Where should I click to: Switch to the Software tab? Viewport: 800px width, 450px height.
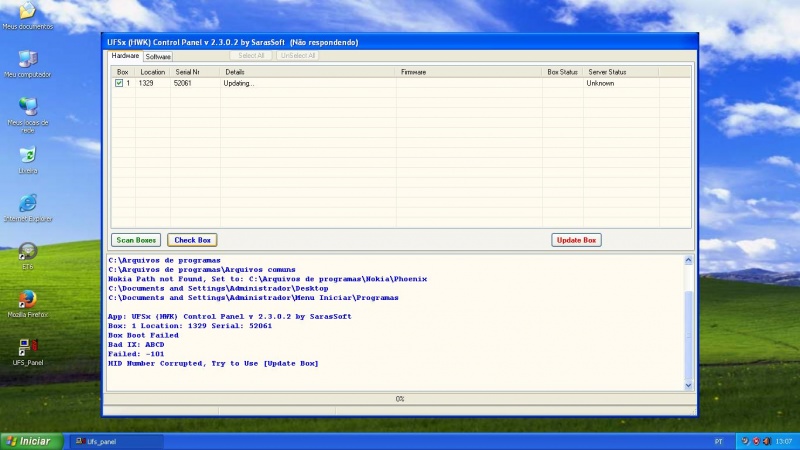158,57
